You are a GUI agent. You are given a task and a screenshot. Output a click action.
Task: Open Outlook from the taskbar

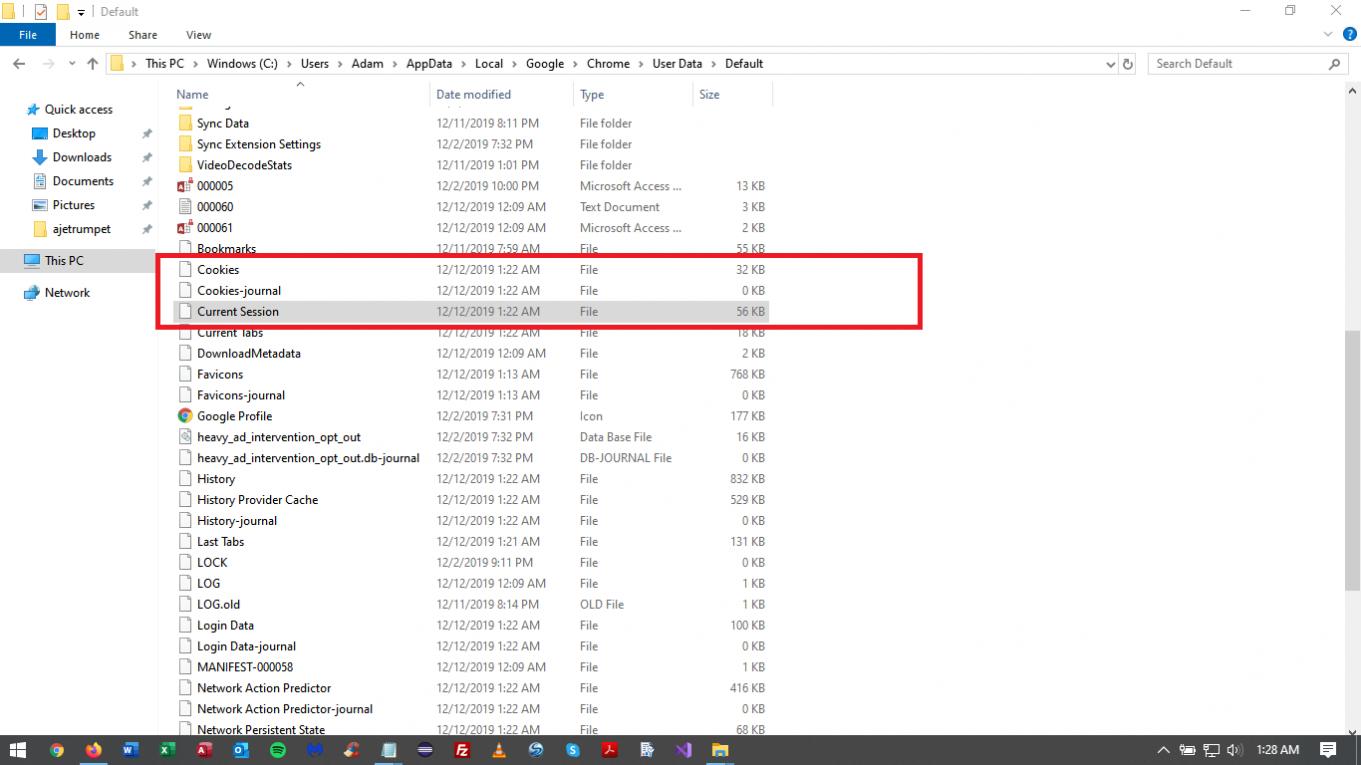pos(241,750)
